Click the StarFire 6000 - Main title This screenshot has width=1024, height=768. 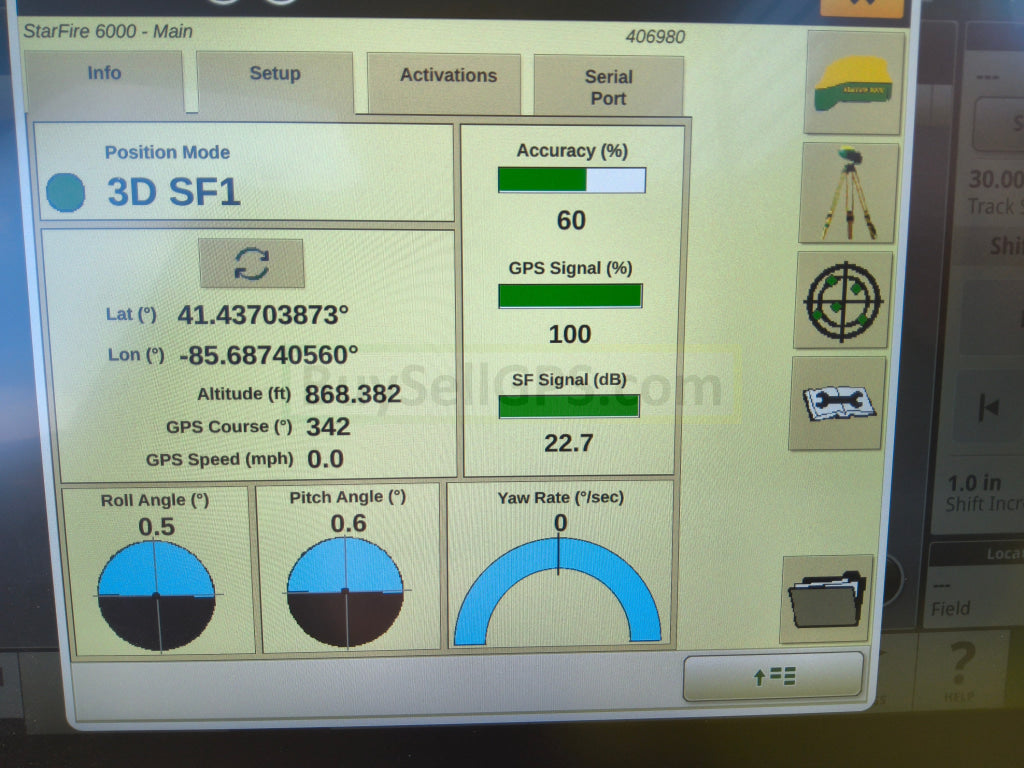108,31
